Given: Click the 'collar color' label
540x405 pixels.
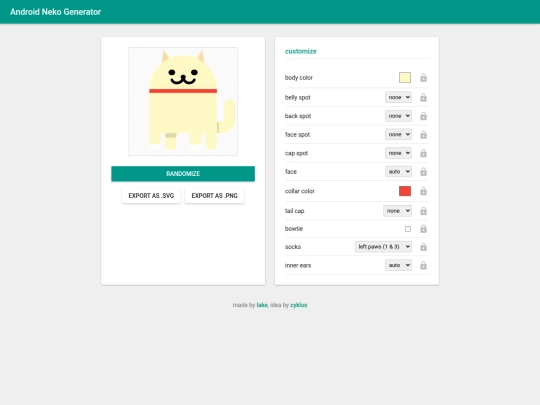Looking at the screenshot, I should click(300, 191).
